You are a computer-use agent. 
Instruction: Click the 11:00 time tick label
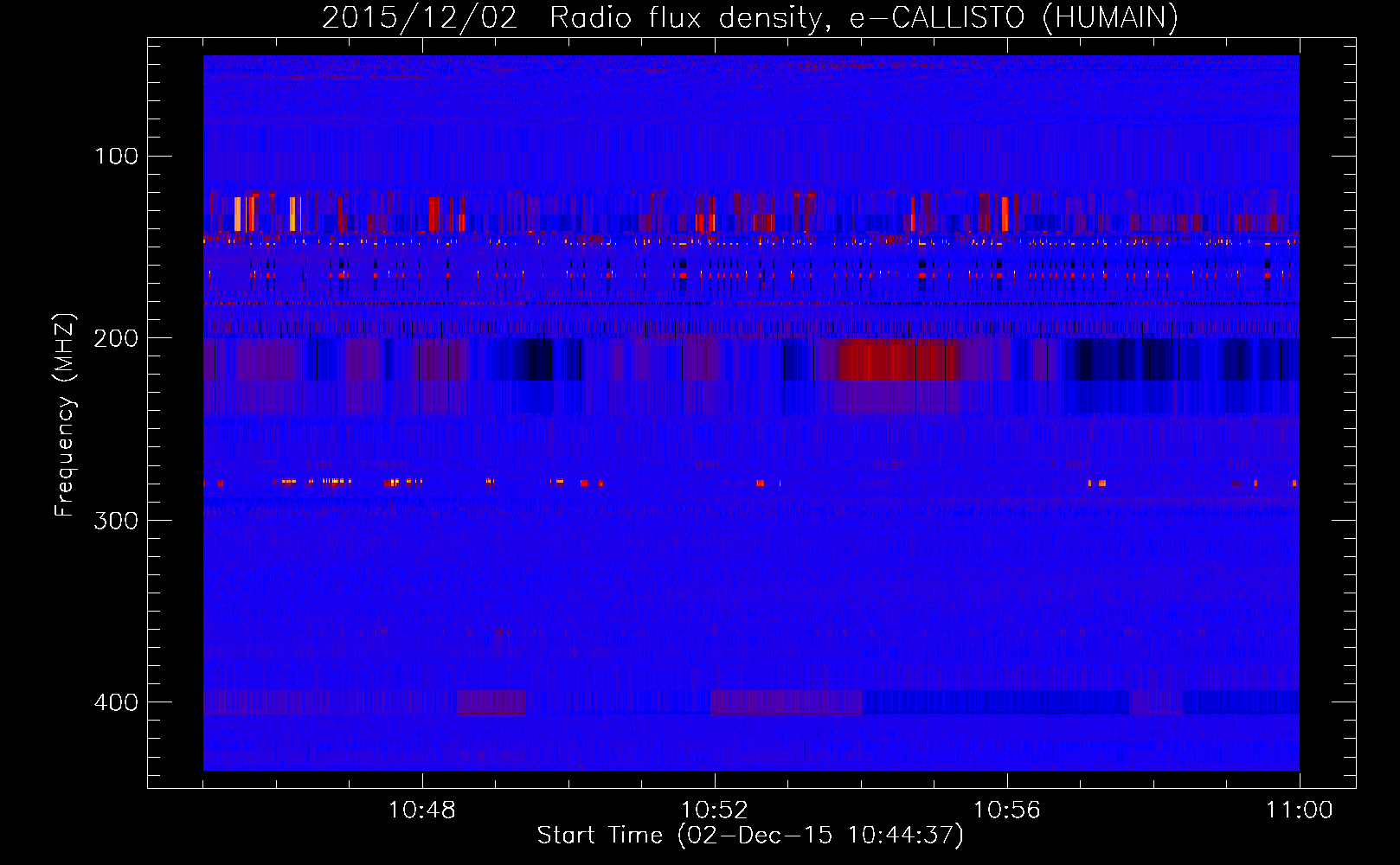(1300, 811)
